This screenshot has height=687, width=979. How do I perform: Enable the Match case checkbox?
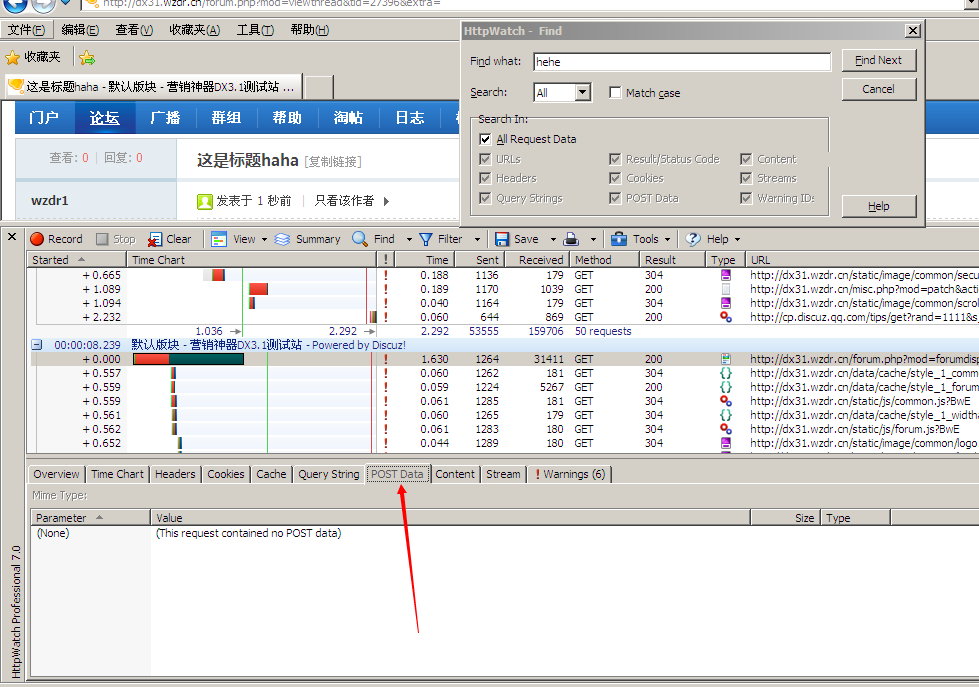click(615, 93)
